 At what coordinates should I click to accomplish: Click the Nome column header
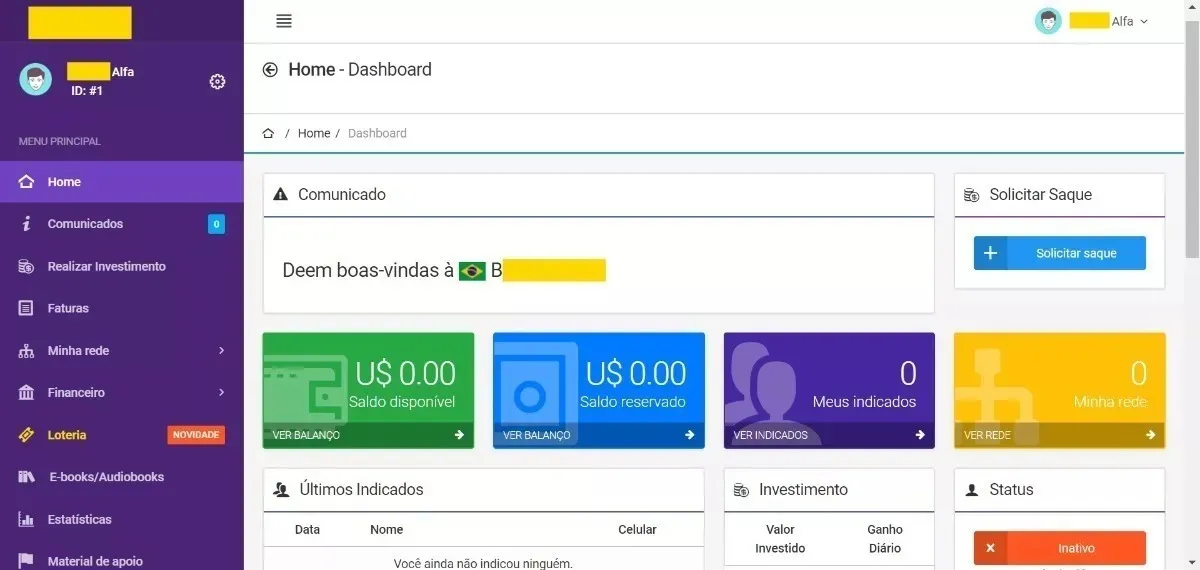click(386, 530)
